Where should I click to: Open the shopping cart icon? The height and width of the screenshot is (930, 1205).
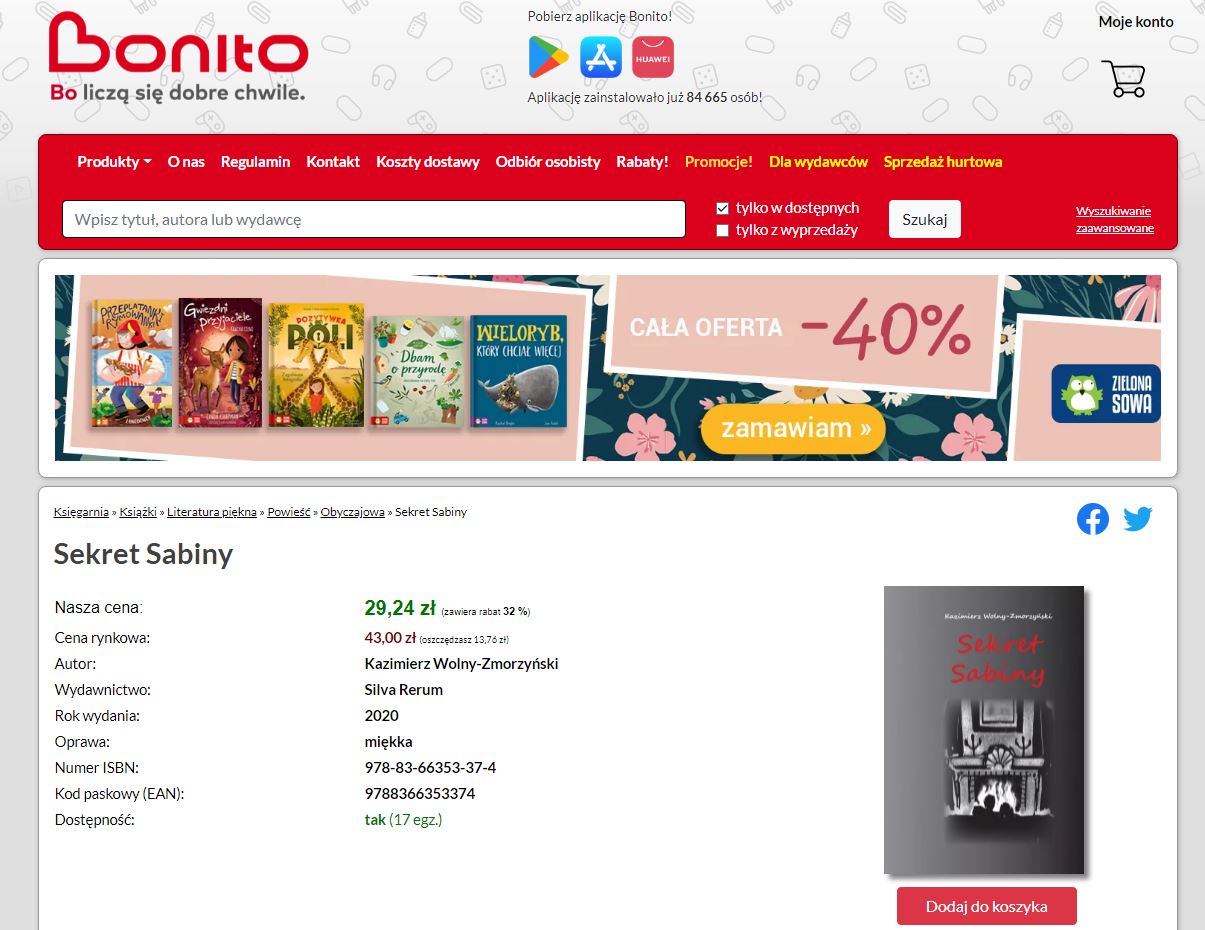tap(1123, 79)
